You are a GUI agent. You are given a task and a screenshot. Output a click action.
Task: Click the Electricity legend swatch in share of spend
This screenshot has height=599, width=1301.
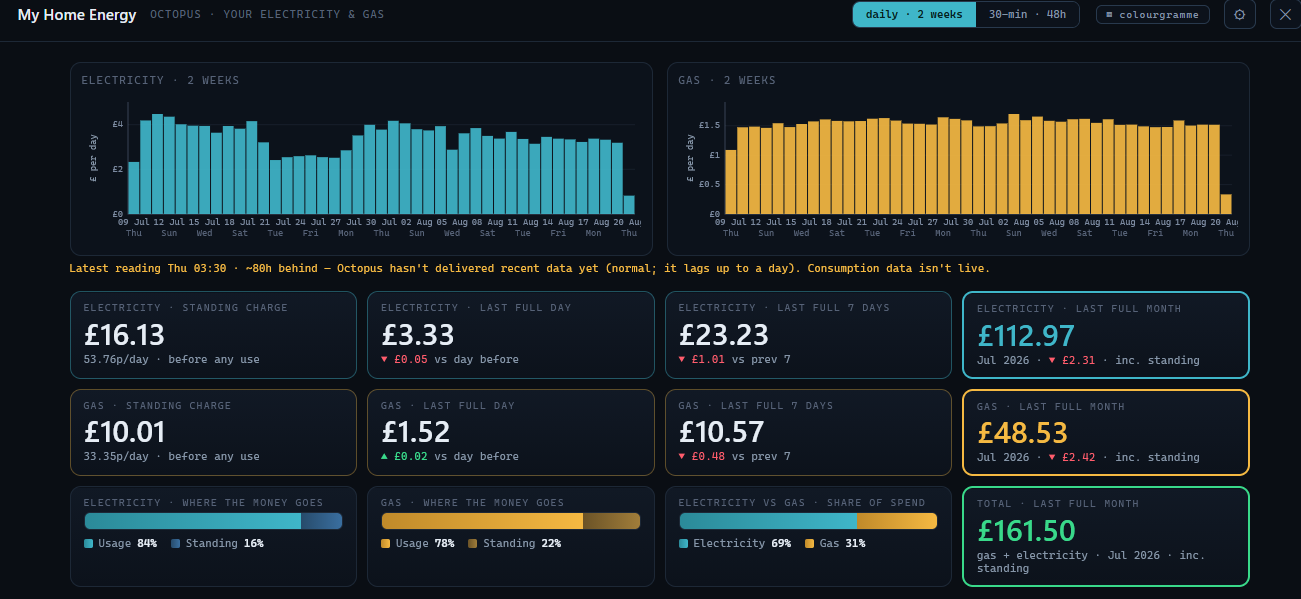coord(684,544)
